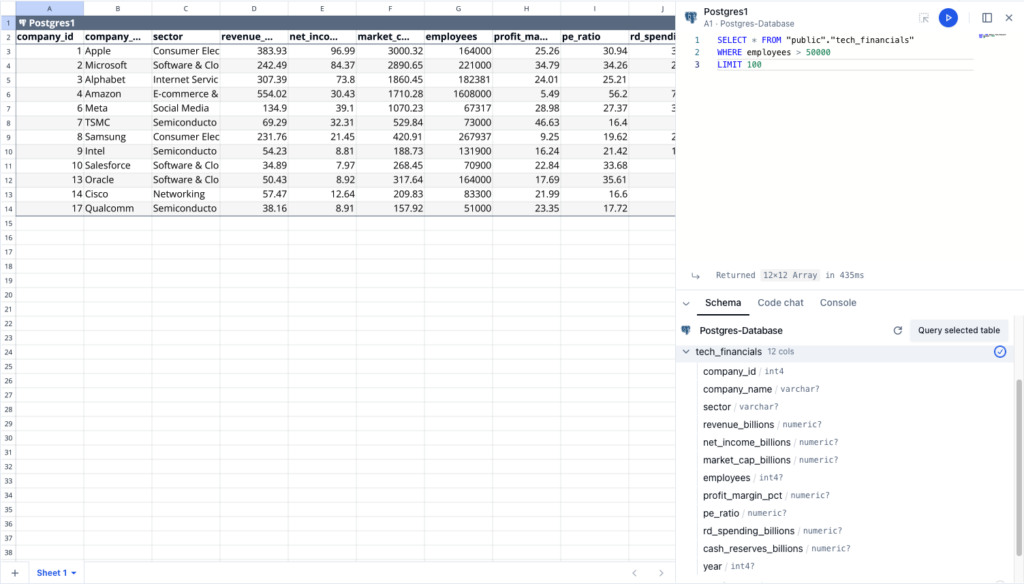
Task: Click the company_id int4 schema column
Action: pos(743,372)
